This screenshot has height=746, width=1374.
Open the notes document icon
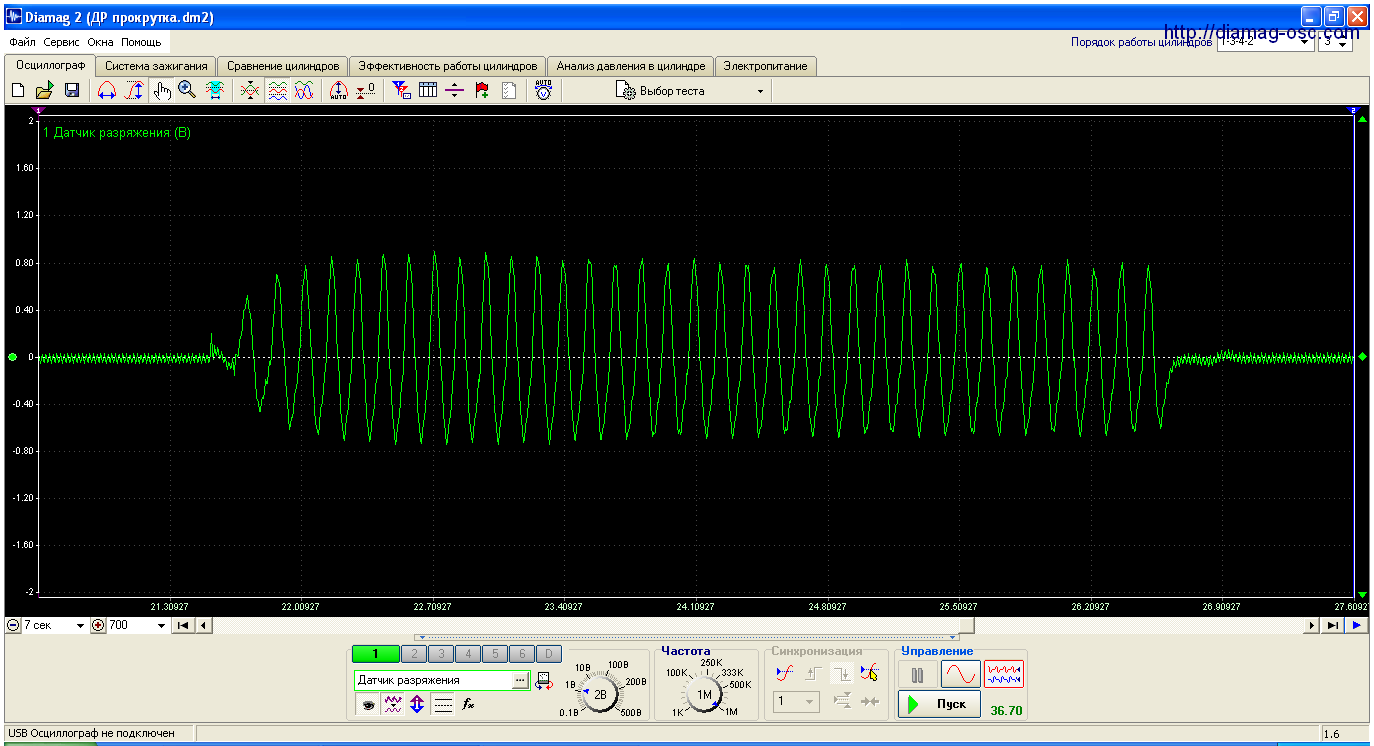509,90
